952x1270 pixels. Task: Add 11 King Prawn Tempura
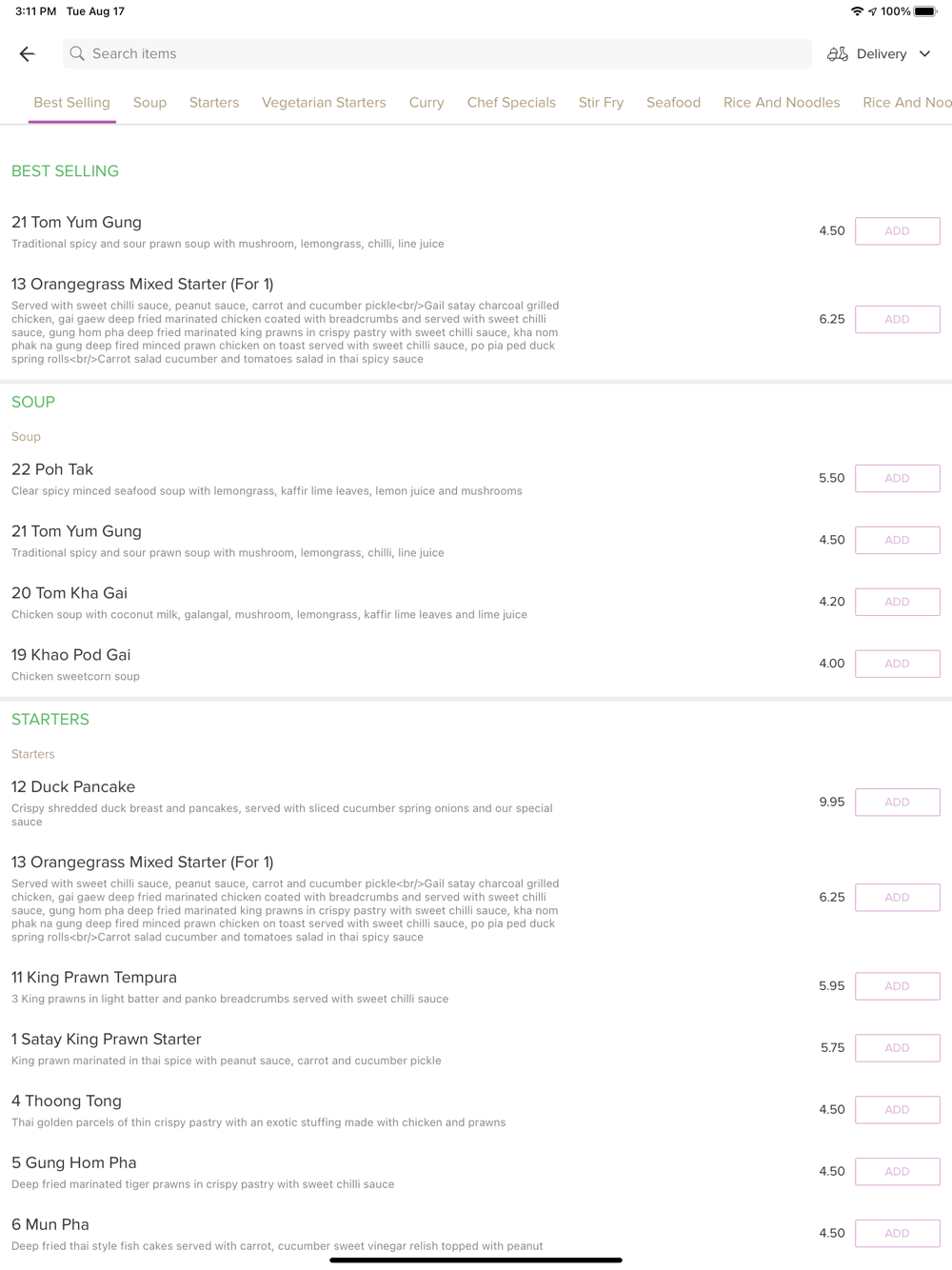coord(897,986)
